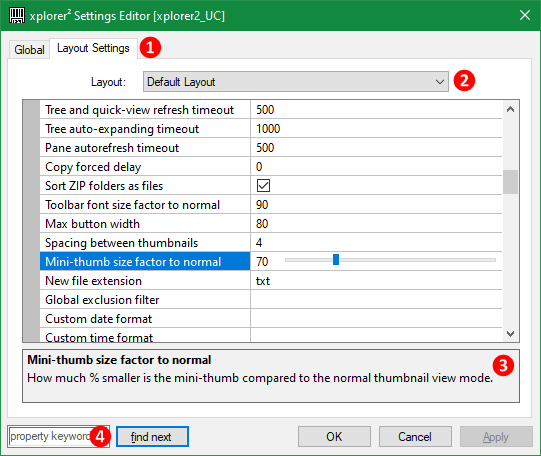Select the Custom time format property

click(145, 335)
